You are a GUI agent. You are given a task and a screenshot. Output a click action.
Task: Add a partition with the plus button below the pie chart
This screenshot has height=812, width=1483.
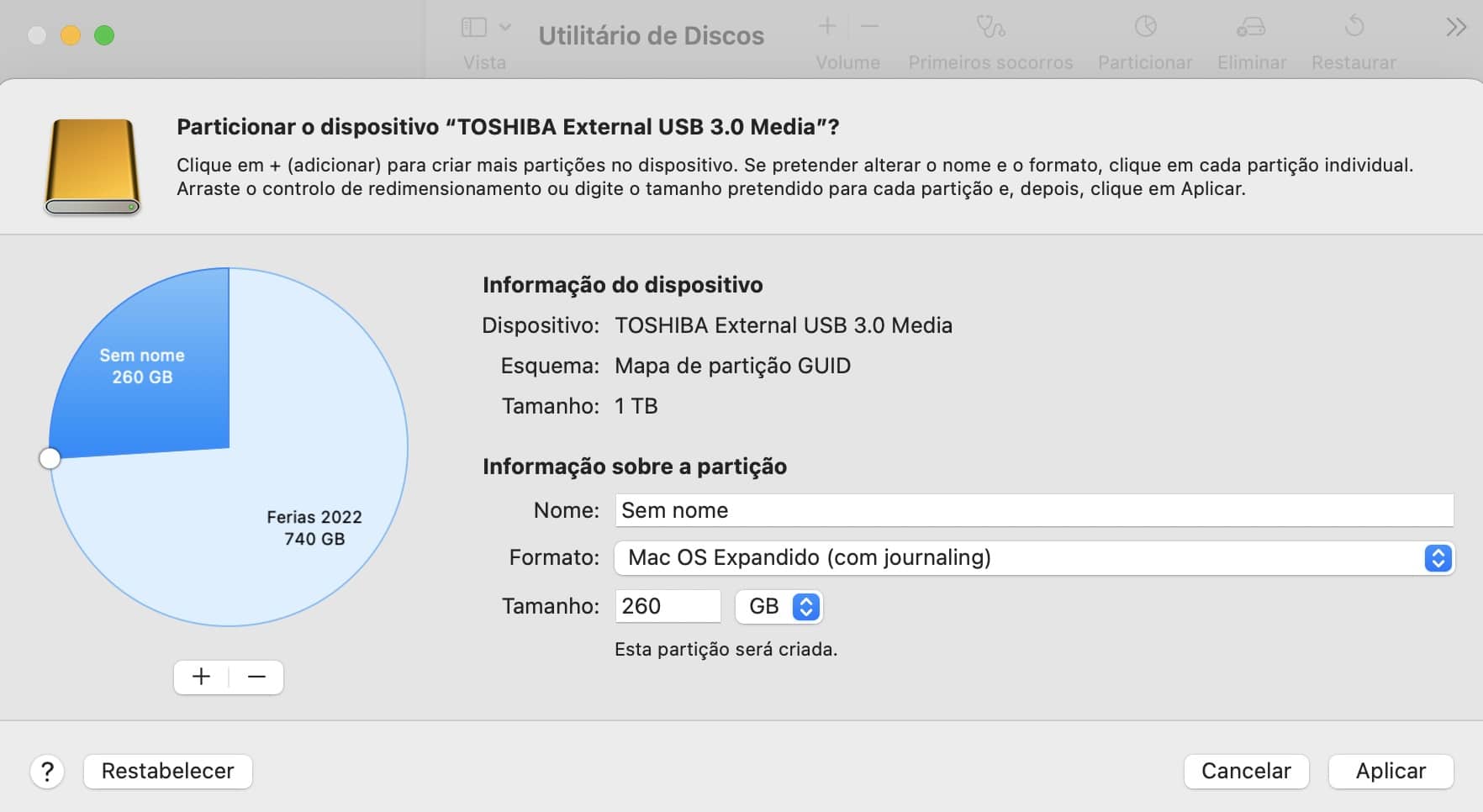202,678
